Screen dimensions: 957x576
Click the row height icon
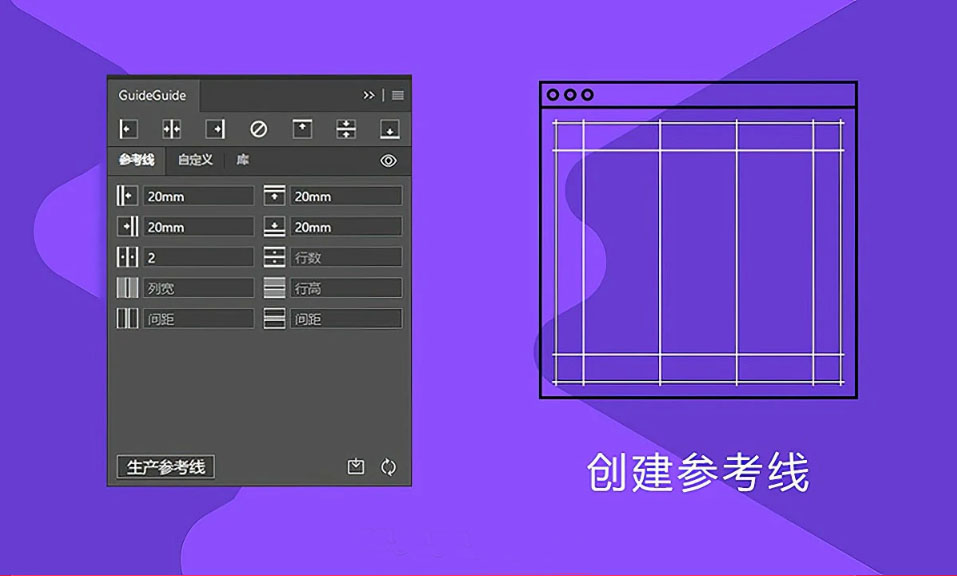(x=274, y=287)
